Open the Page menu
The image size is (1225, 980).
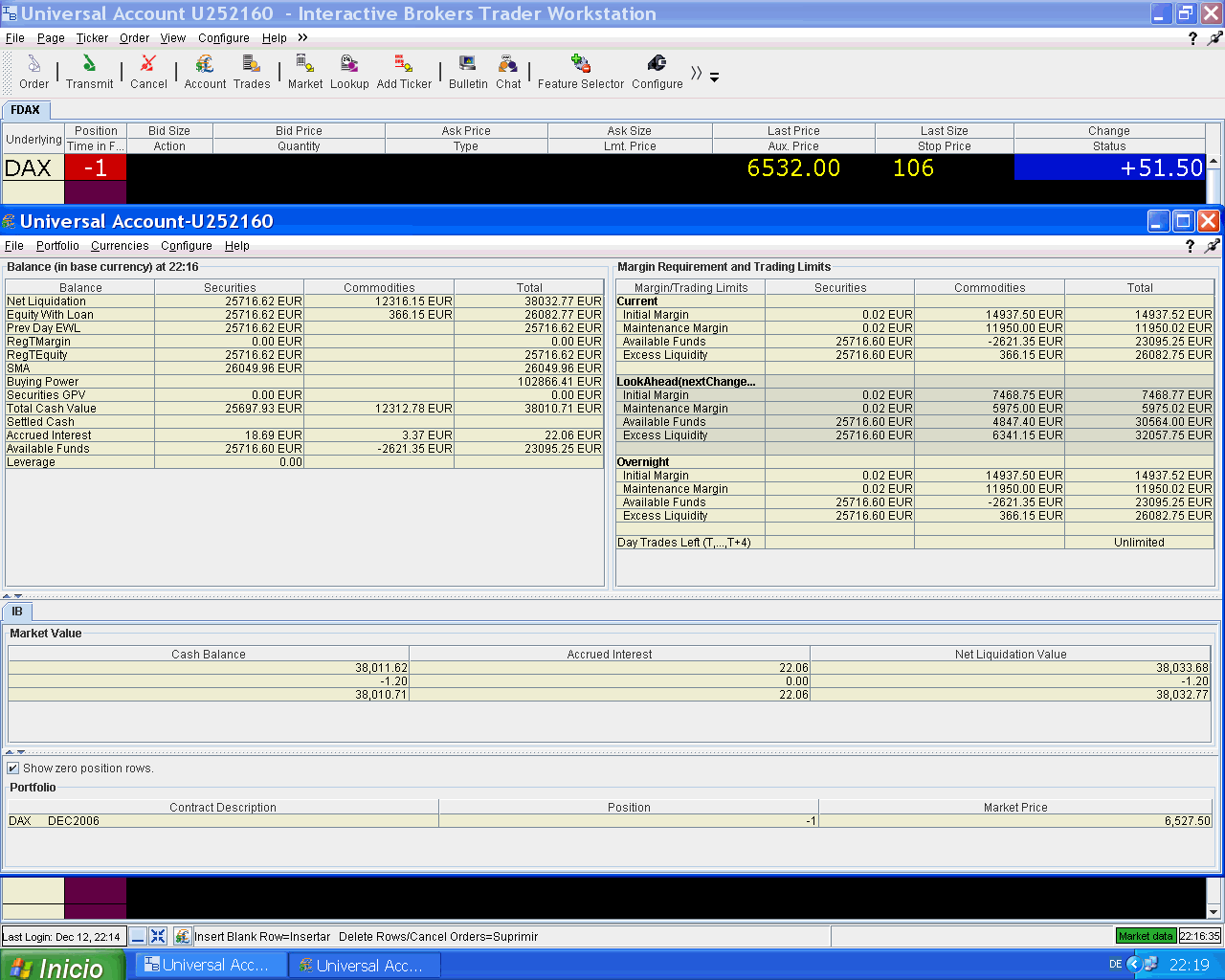tap(51, 38)
